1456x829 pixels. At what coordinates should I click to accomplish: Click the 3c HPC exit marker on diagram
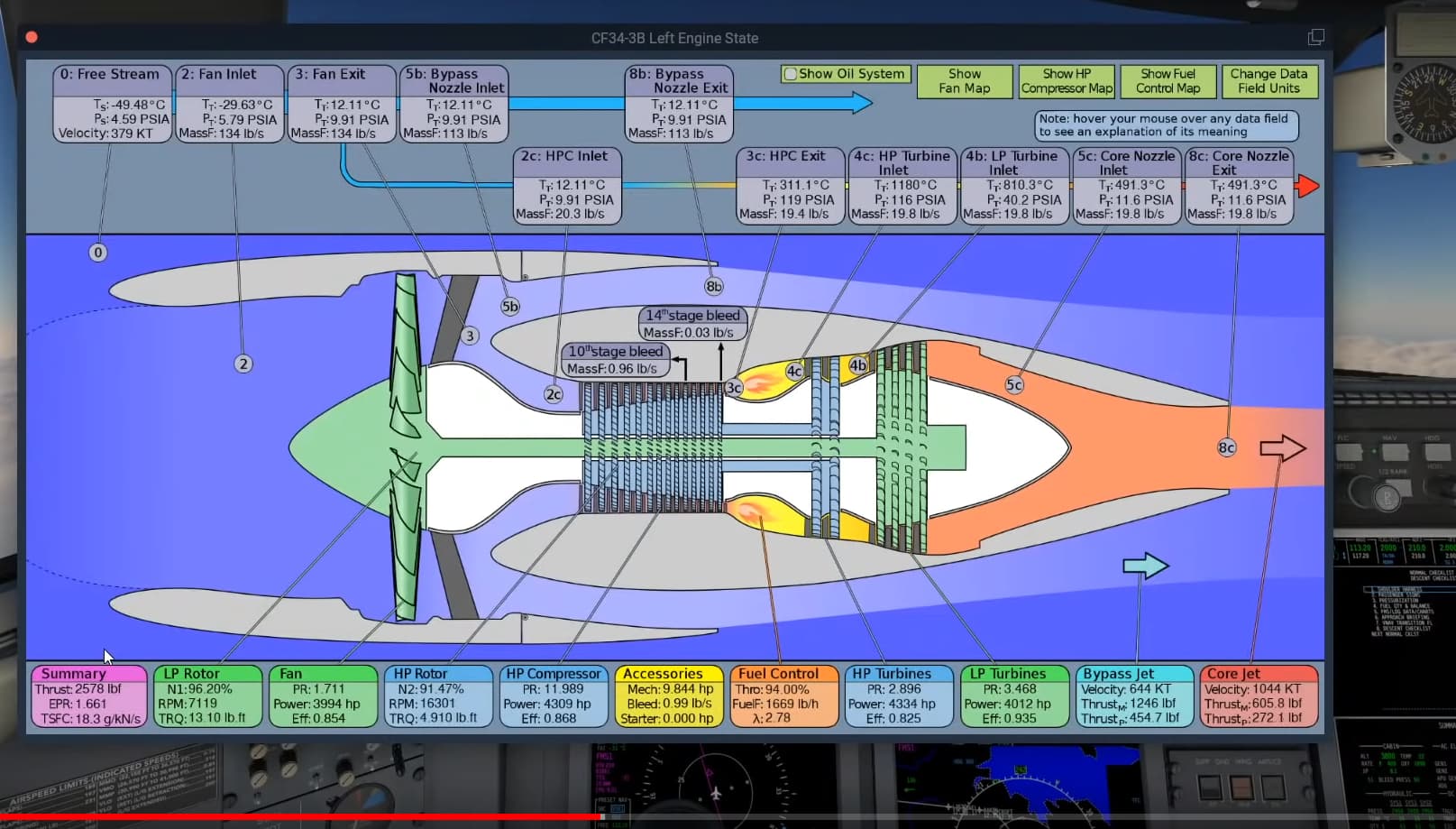pyautogui.click(x=733, y=386)
